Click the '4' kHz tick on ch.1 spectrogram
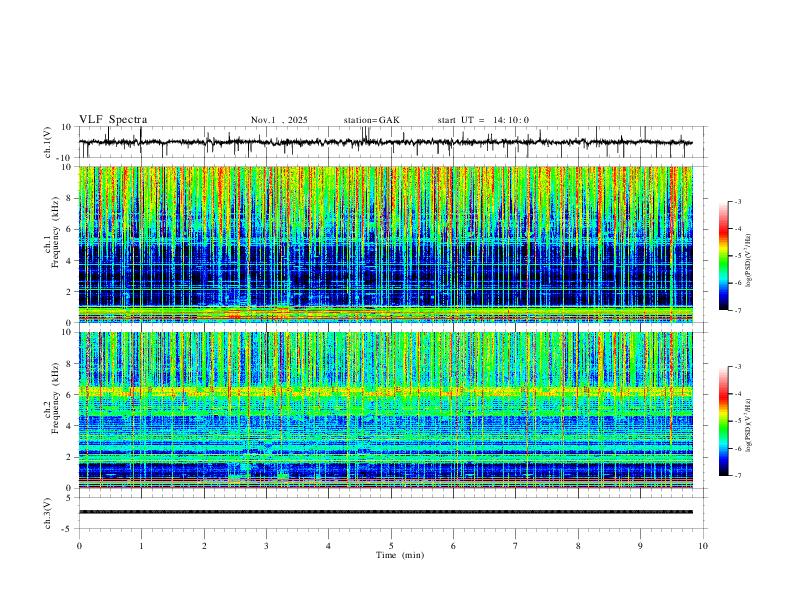This screenshot has height=612, width=792. (70, 261)
